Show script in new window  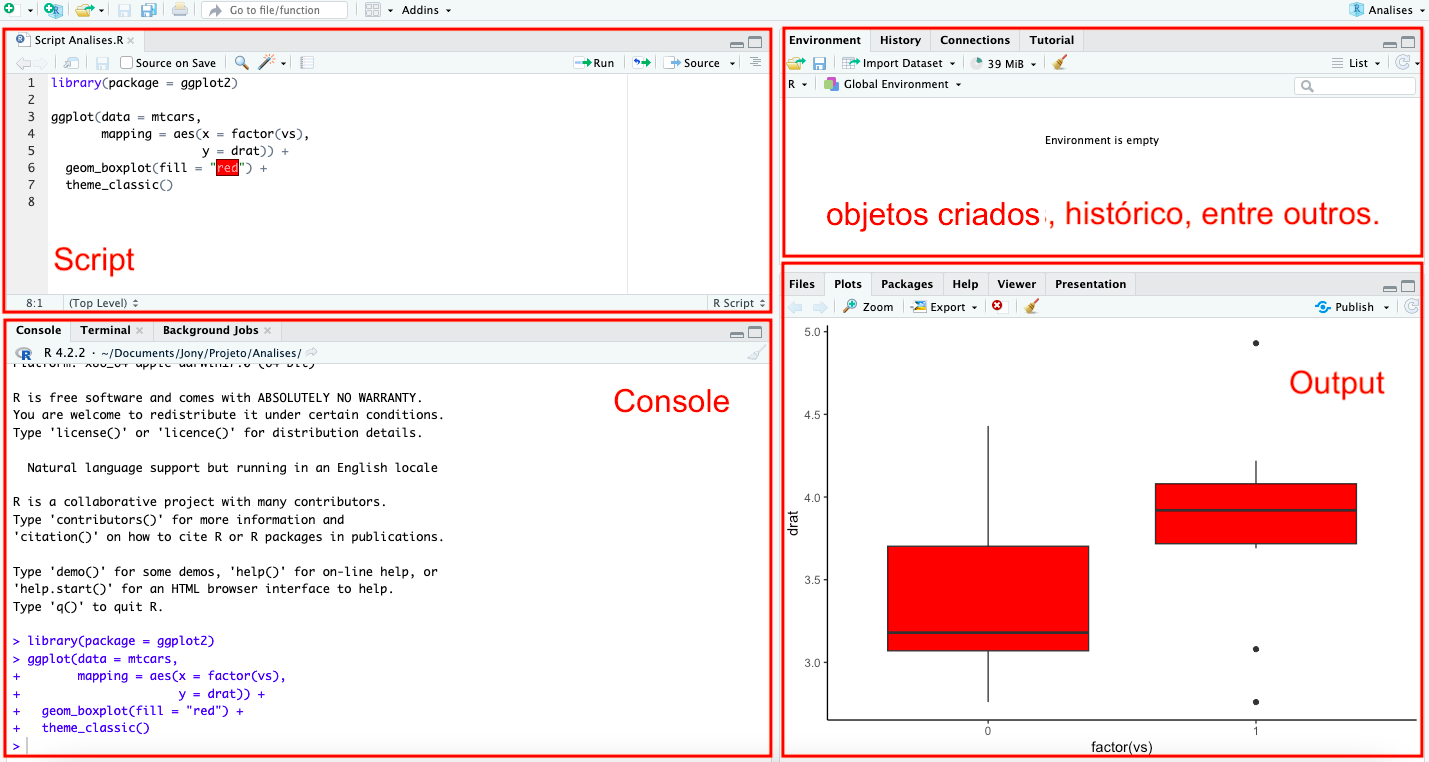click(x=71, y=63)
